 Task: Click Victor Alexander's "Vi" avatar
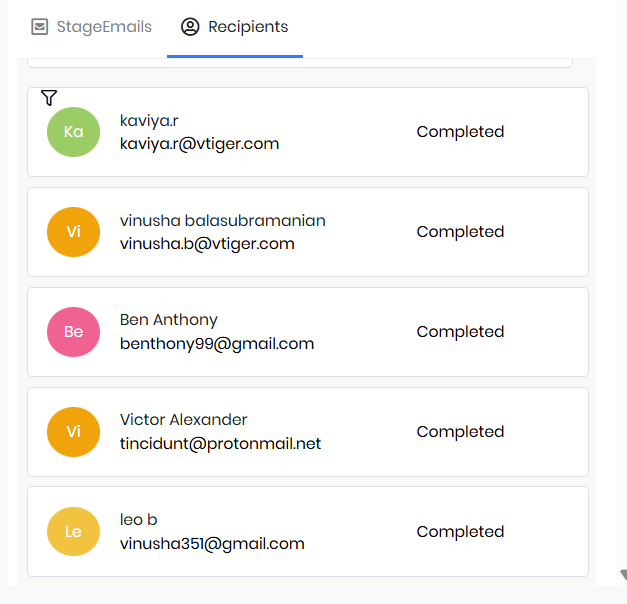pyautogui.click(x=73, y=432)
